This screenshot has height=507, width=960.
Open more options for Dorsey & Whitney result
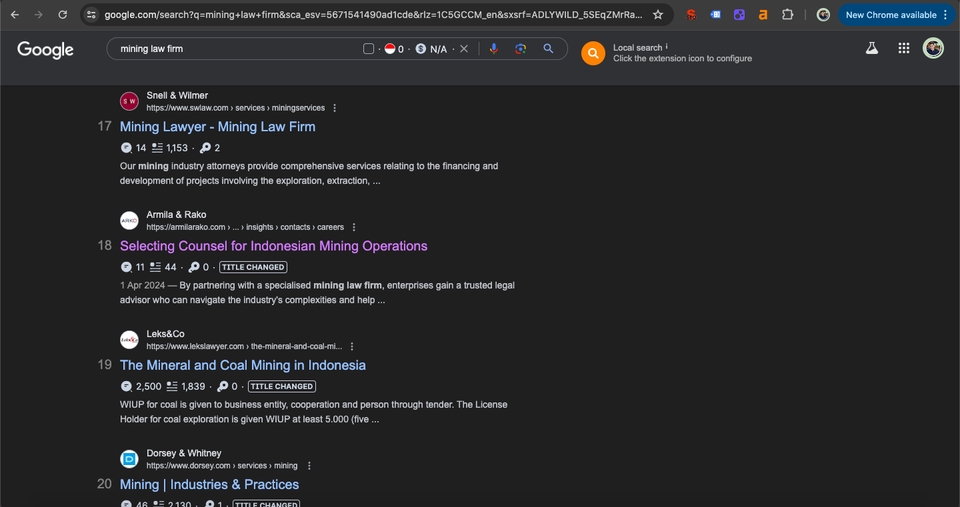(309, 466)
